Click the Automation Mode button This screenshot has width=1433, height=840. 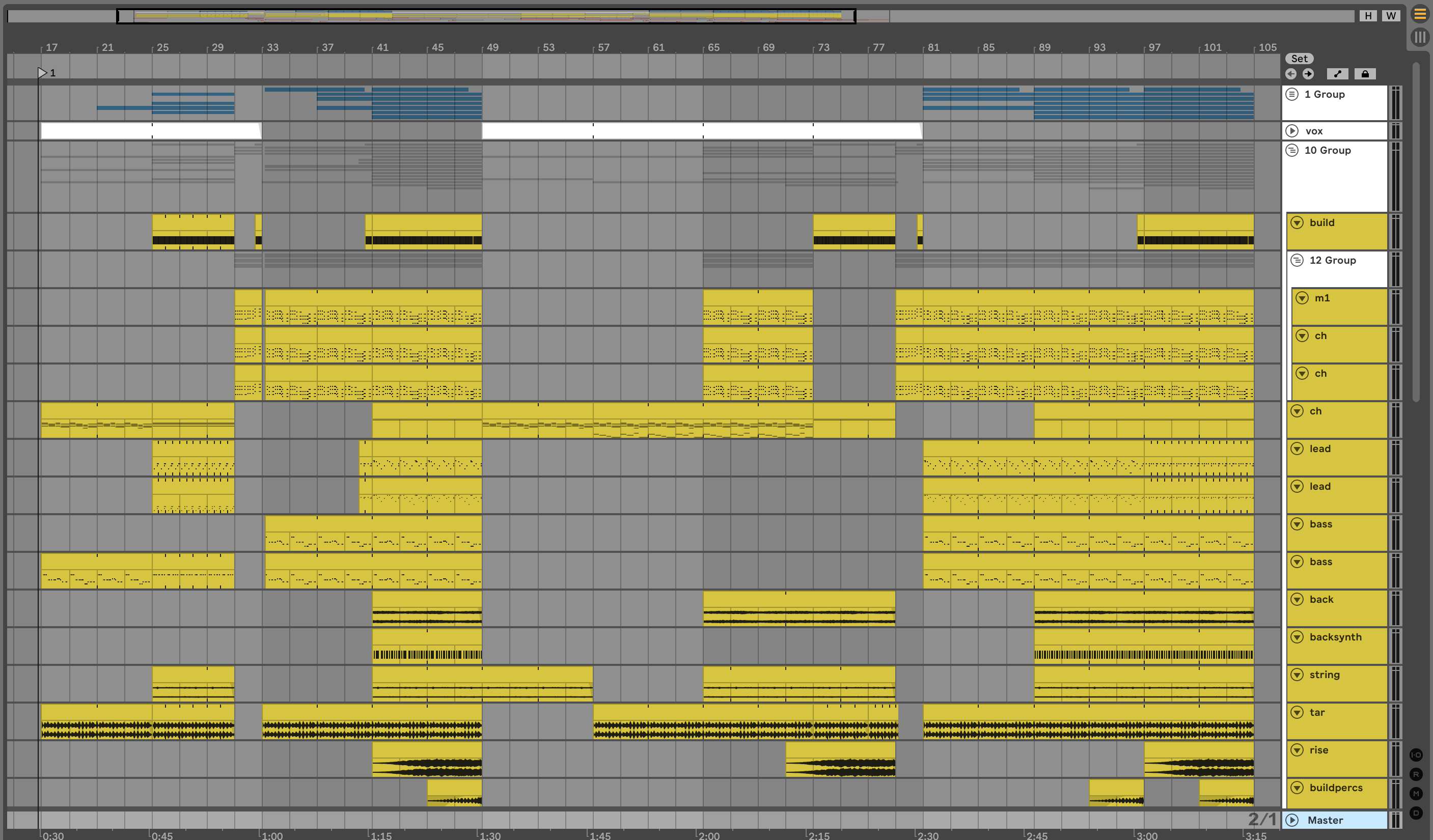click(x=1337, y=74)
